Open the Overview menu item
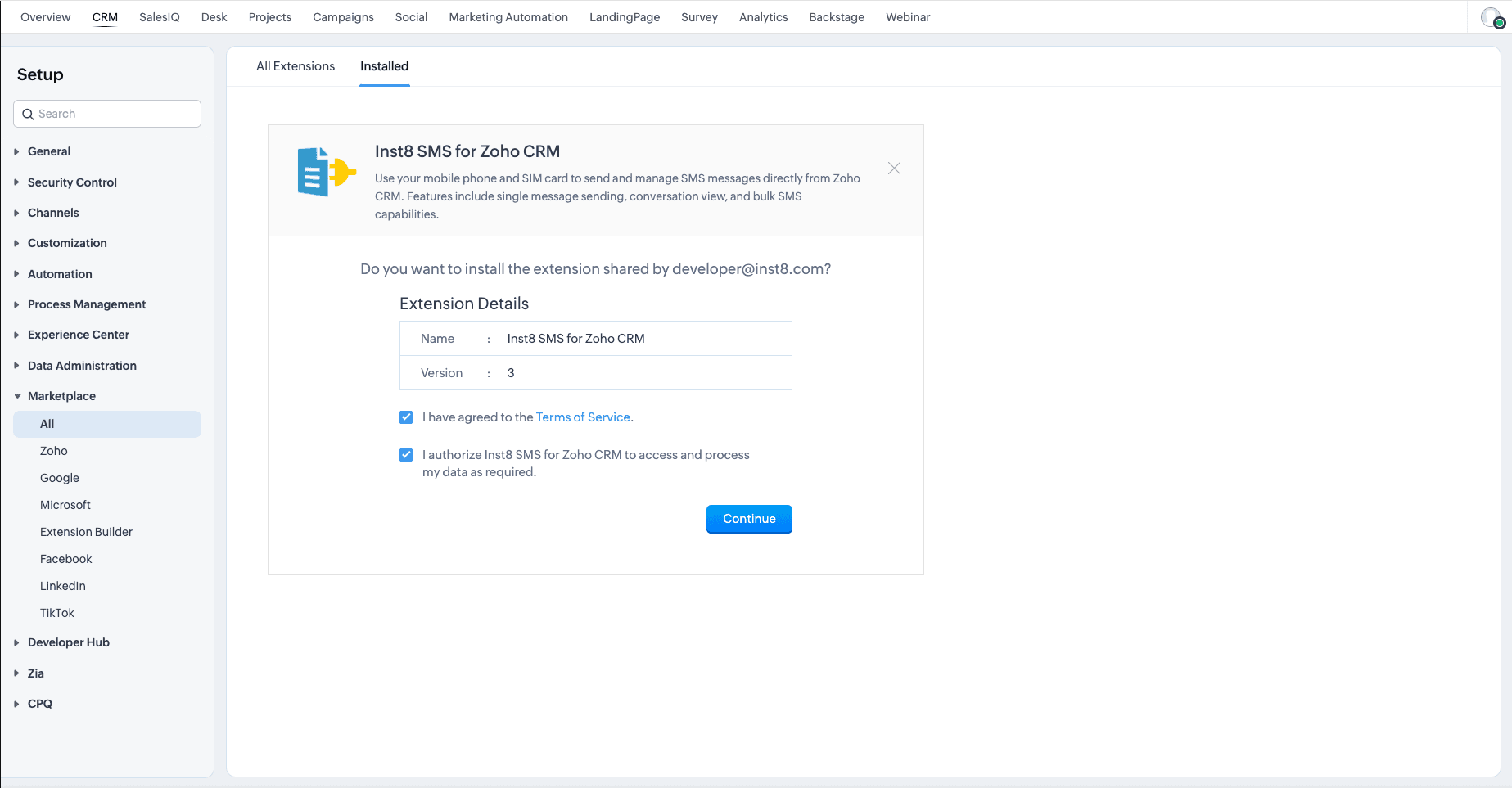The width and height of the screenshot is (1512, 788). [x=46, y=17]
